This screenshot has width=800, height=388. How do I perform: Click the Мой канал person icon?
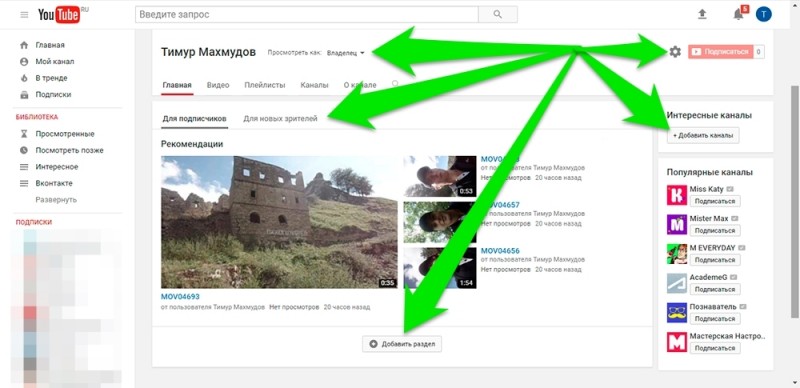click(x=24, y=61)
